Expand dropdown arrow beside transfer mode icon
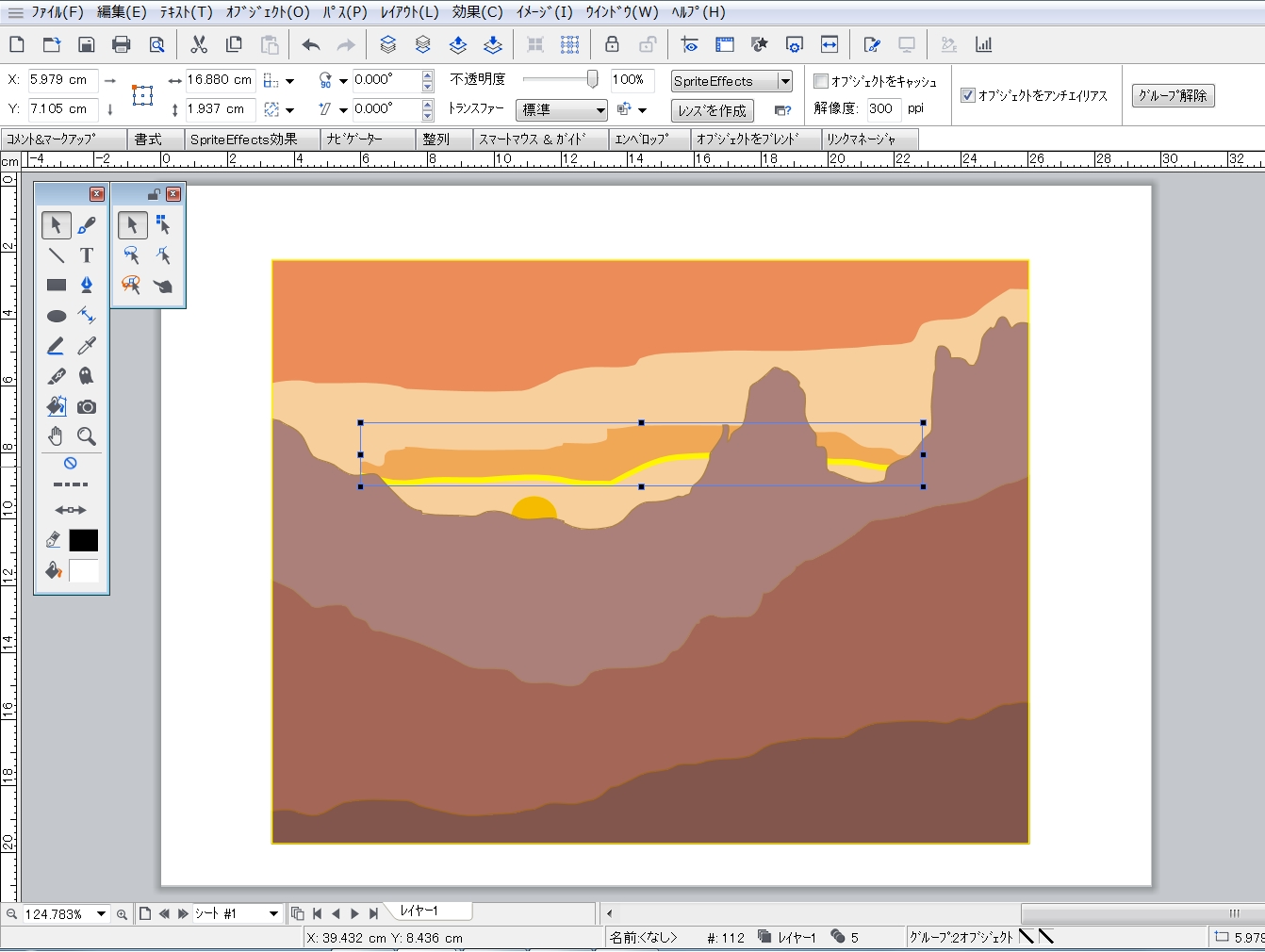The width and height of the screenshot is (1265, 952). pos(643,110)
